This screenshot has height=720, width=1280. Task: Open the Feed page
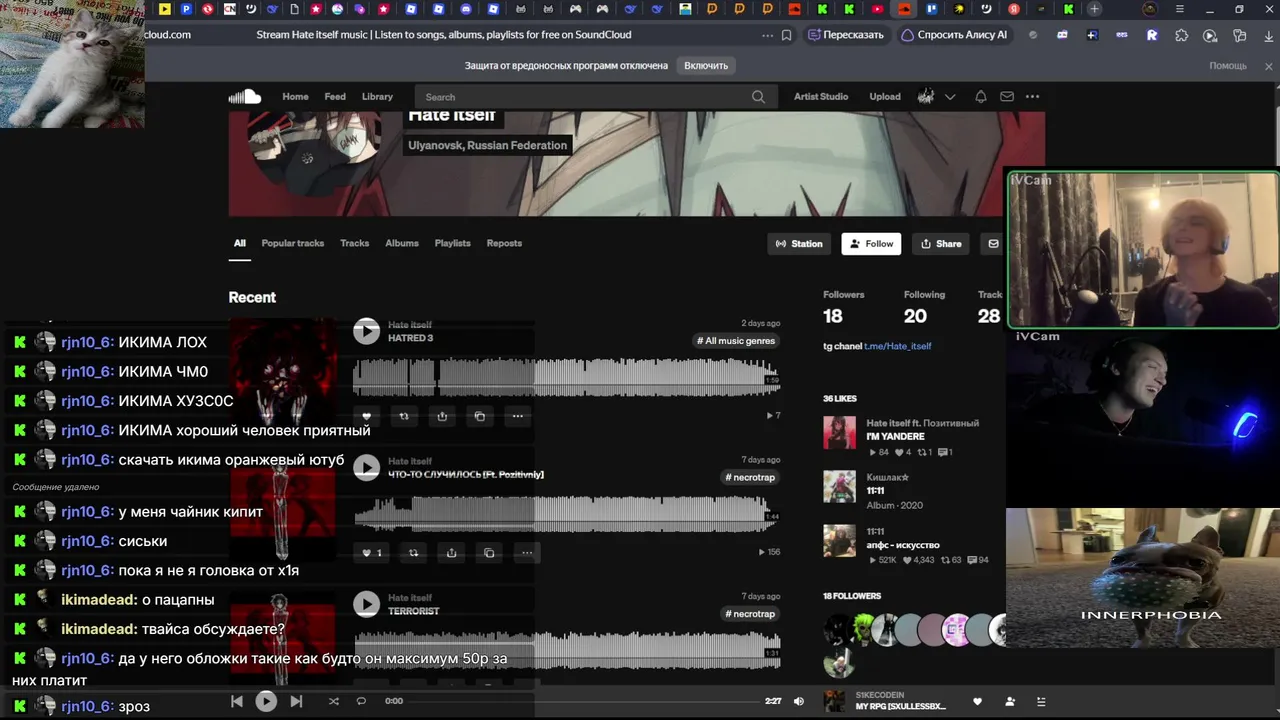[335, 97]
